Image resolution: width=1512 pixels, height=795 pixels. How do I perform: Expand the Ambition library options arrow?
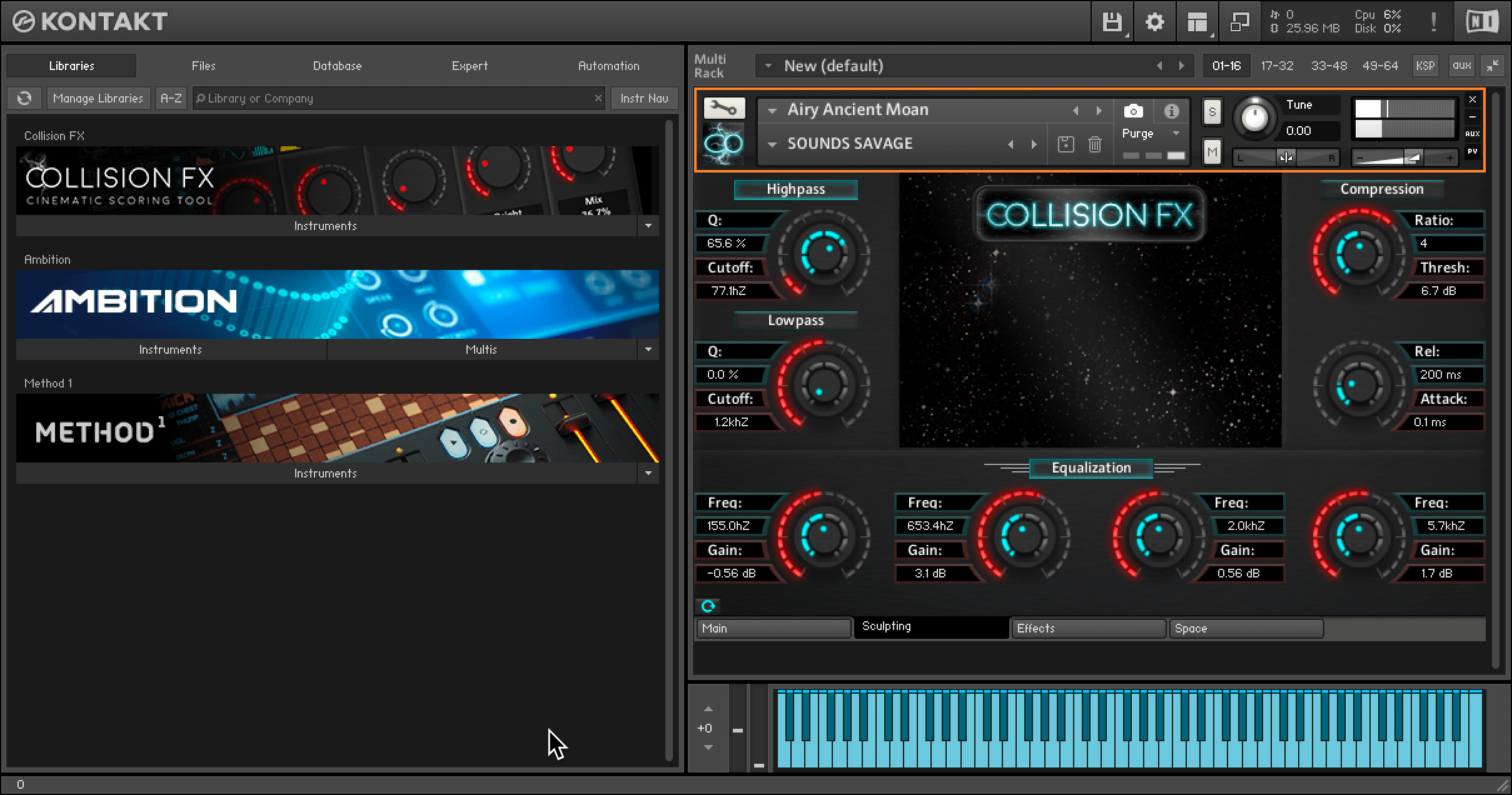click(648, 349)
